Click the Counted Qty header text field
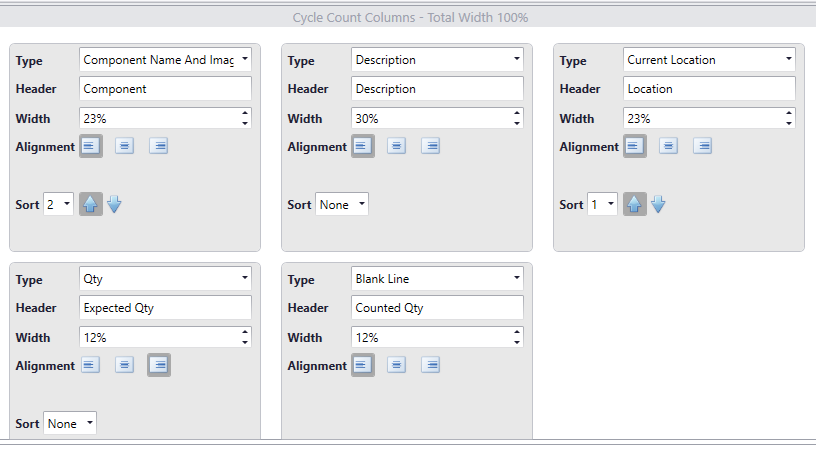This screenshot has width=816, height=451. [437, 308]
